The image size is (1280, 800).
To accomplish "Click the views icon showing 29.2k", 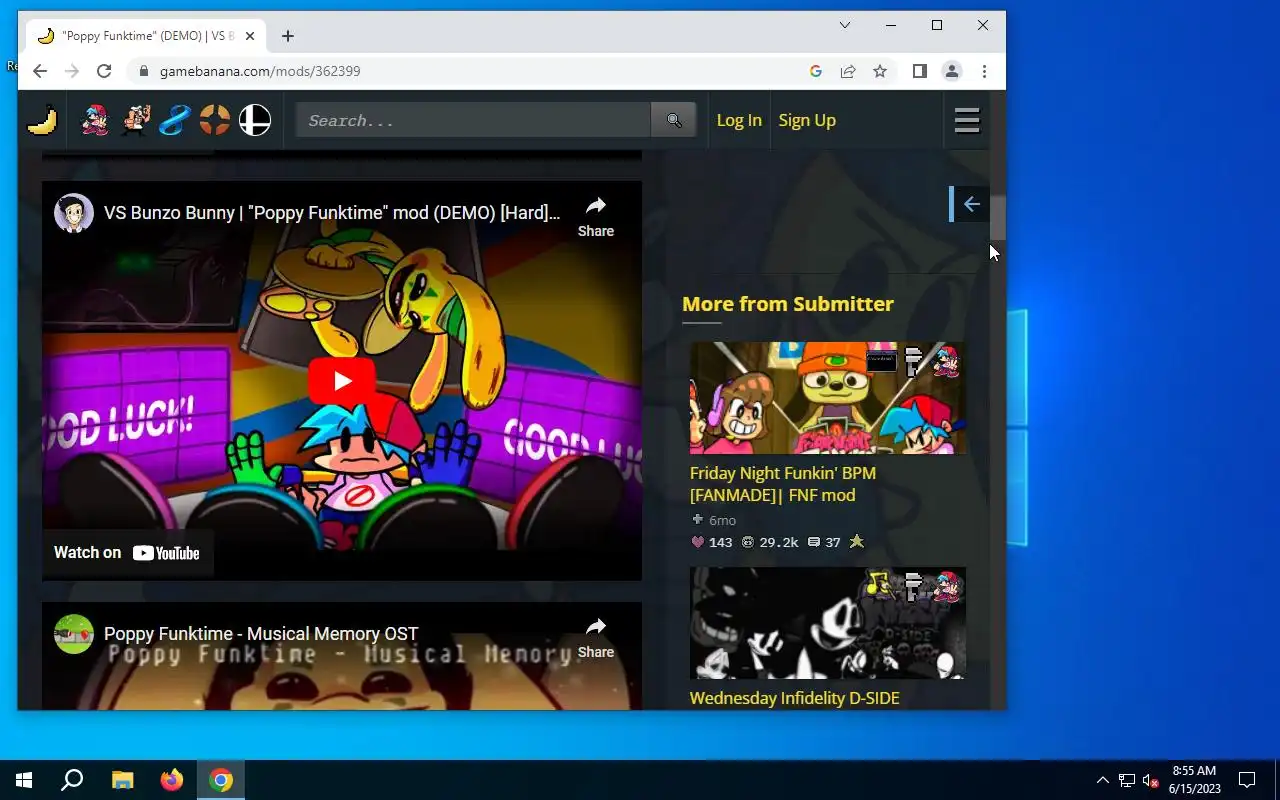I will (x=748, y=542).
